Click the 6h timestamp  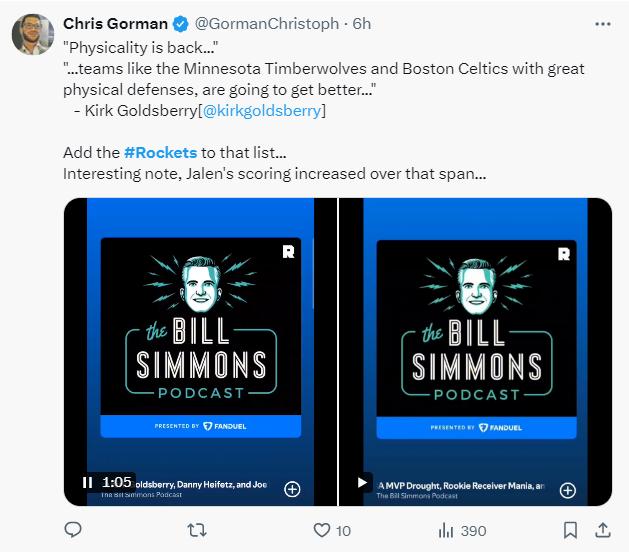[362, 24]
